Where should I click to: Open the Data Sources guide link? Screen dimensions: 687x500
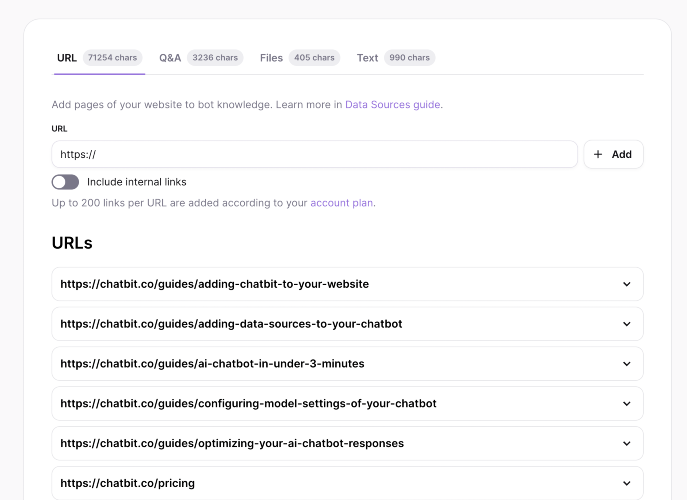click(393, 105)
